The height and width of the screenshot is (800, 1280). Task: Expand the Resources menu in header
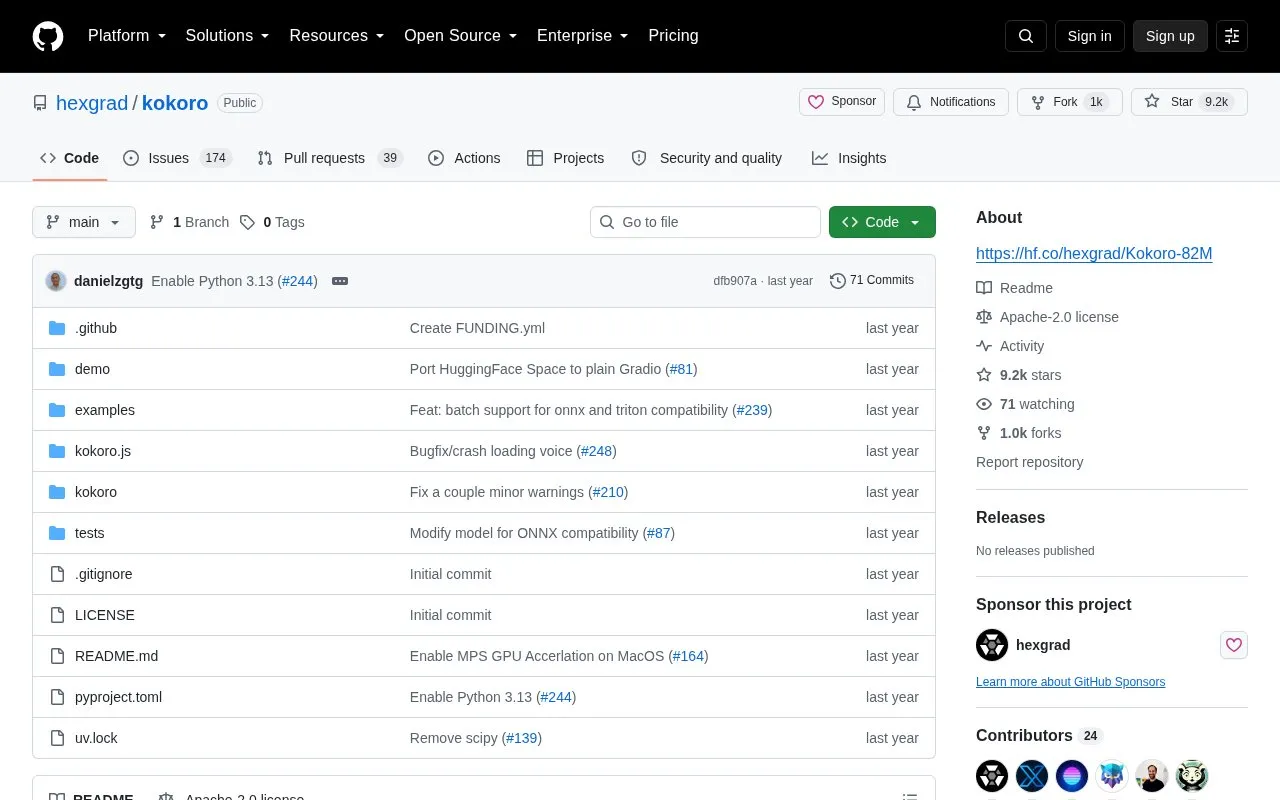(337, 36)
